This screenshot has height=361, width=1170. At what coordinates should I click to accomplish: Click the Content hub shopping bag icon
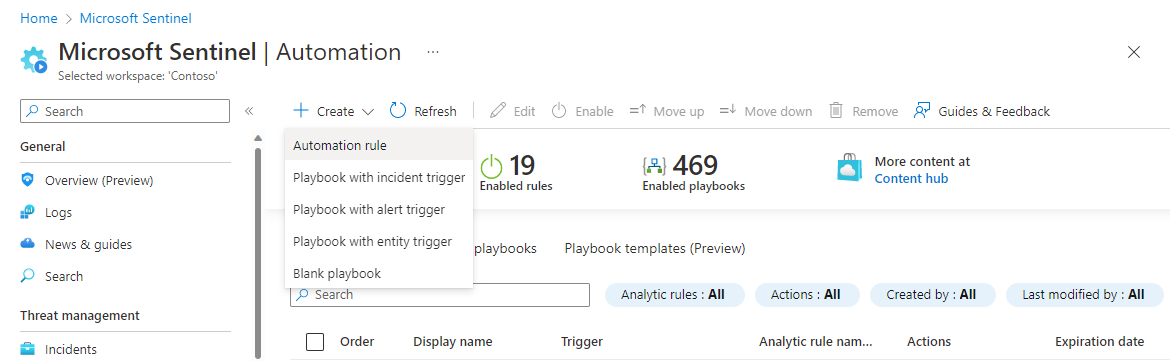pyautogui.click(x=850, y=169)
